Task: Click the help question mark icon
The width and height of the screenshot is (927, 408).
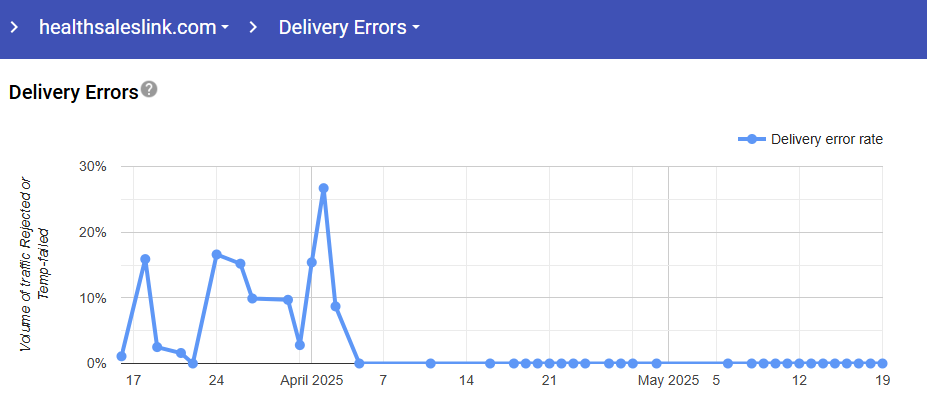Action: tap(149, 90)
